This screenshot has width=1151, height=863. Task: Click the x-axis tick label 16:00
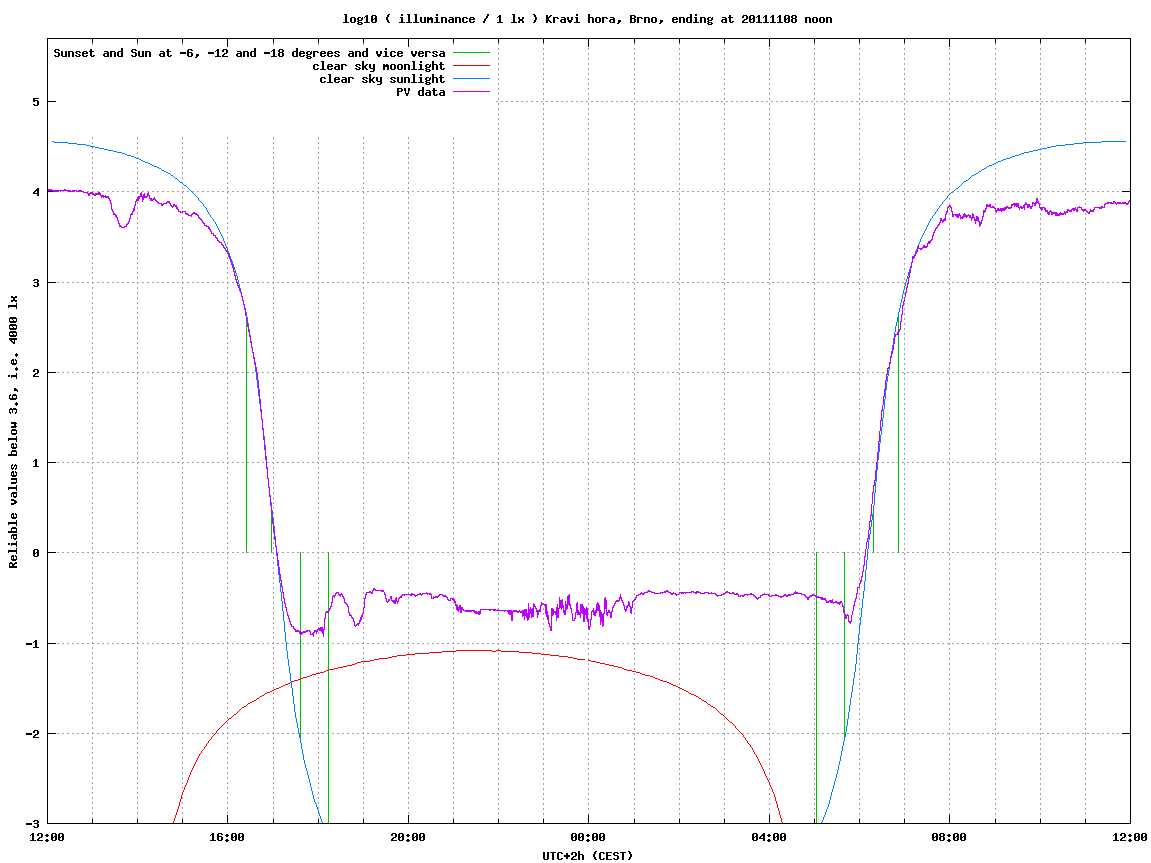click(228, 837)
